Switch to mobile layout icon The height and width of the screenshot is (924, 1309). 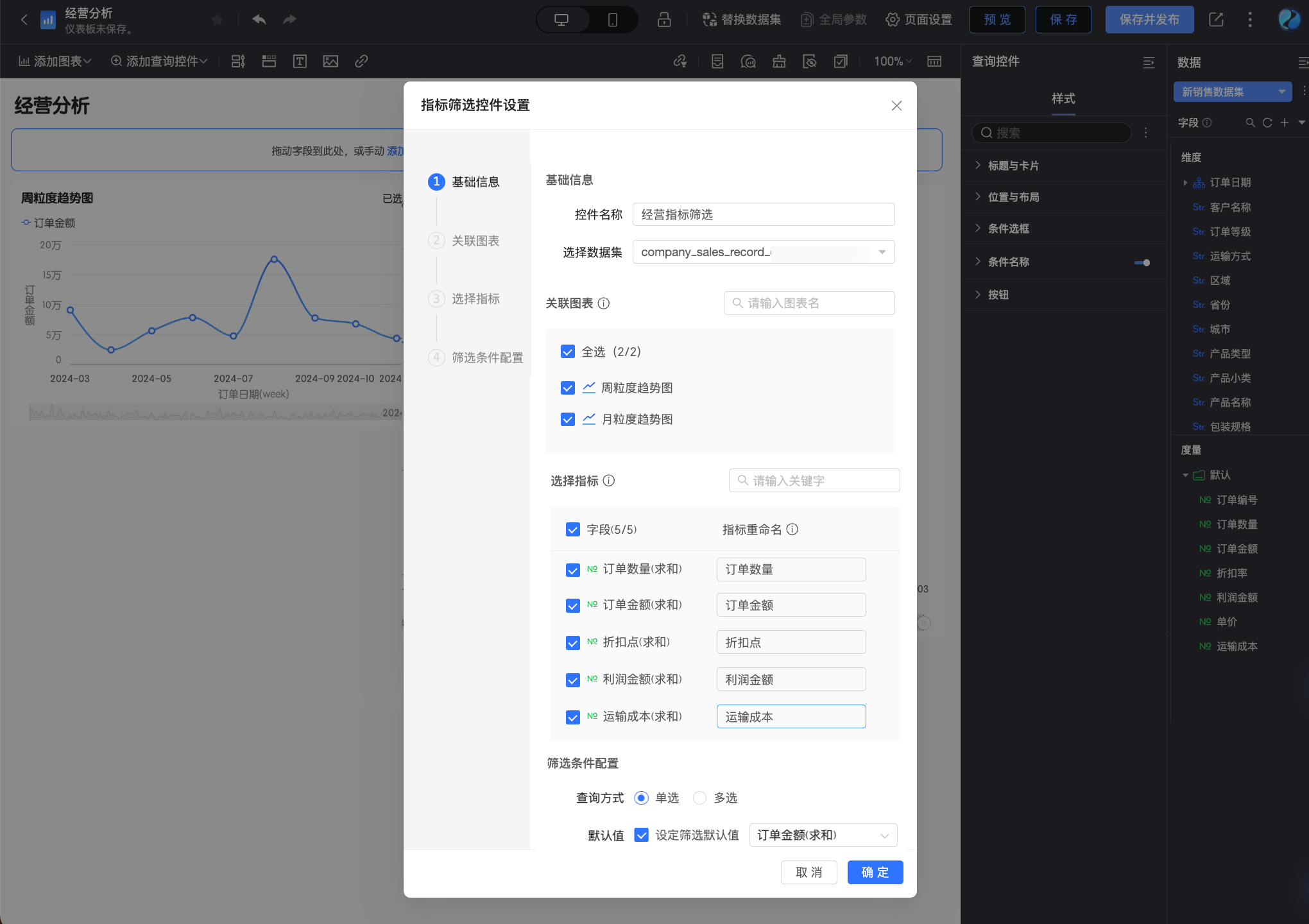point(612,20)
